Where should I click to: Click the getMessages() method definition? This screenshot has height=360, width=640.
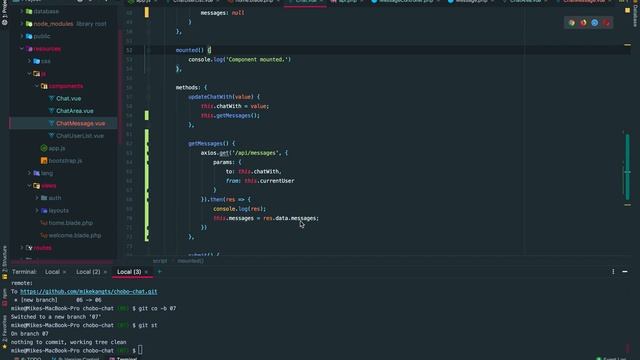[x=208, y=143]
